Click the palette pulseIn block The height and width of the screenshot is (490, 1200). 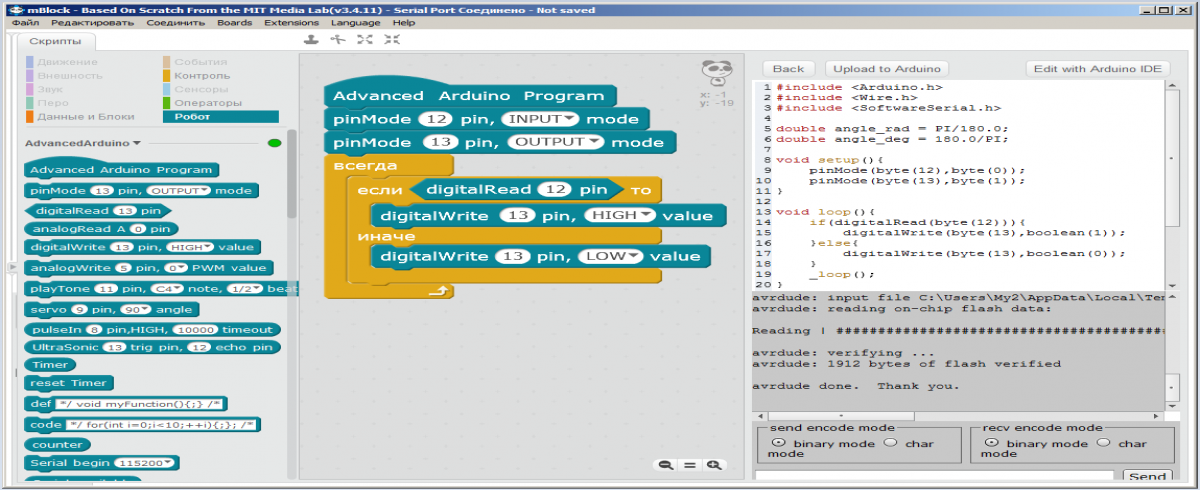coord(152,329)
